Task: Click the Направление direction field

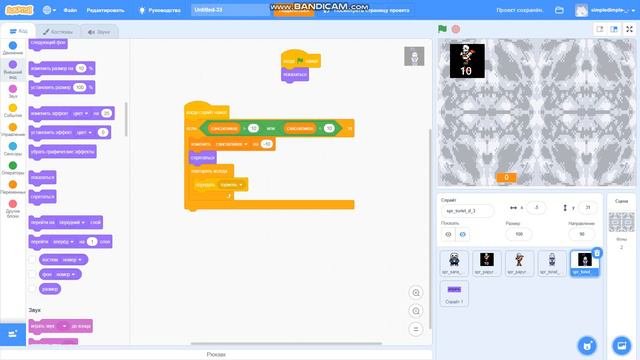Action: [x=582, y=234]
